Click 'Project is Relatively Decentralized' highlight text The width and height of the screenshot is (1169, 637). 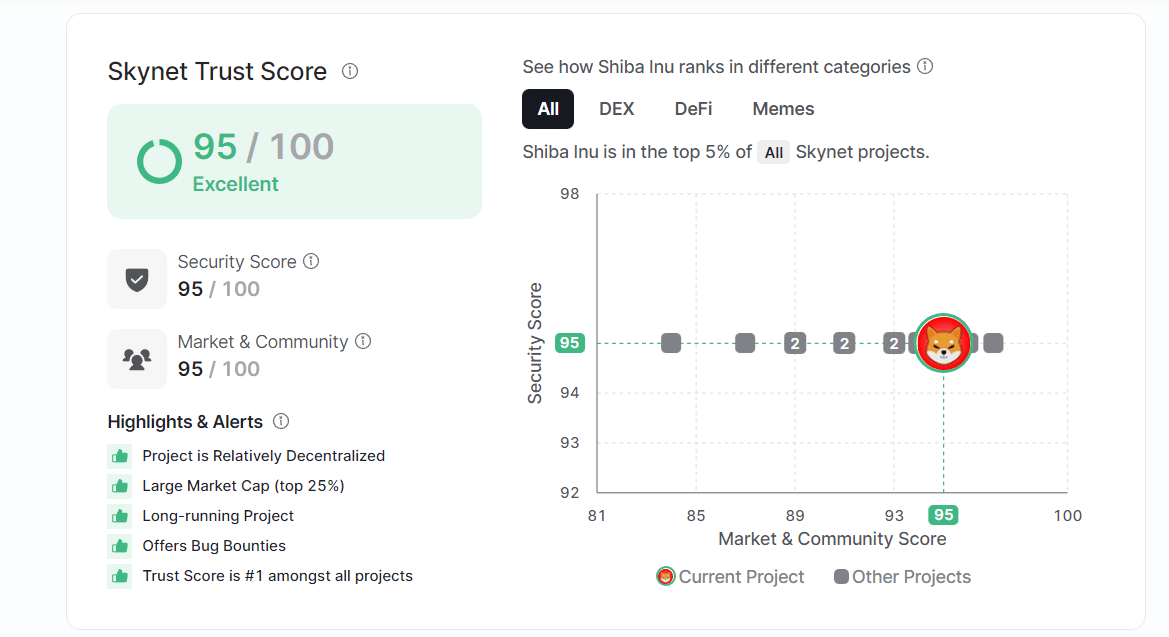pyautogui.click(x=264, y=456)
